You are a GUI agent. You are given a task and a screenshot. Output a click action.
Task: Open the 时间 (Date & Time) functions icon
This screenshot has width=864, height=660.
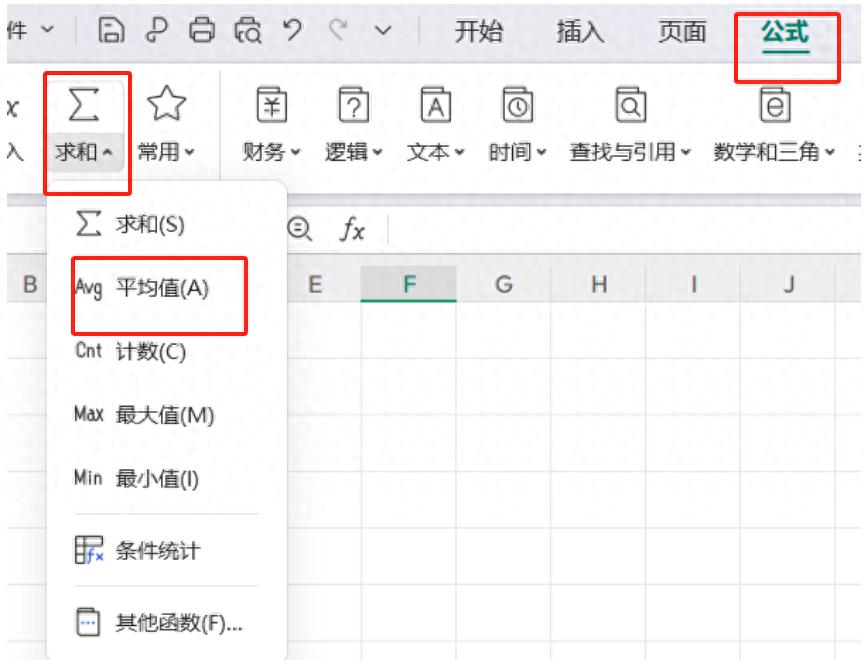coord(518,105)
